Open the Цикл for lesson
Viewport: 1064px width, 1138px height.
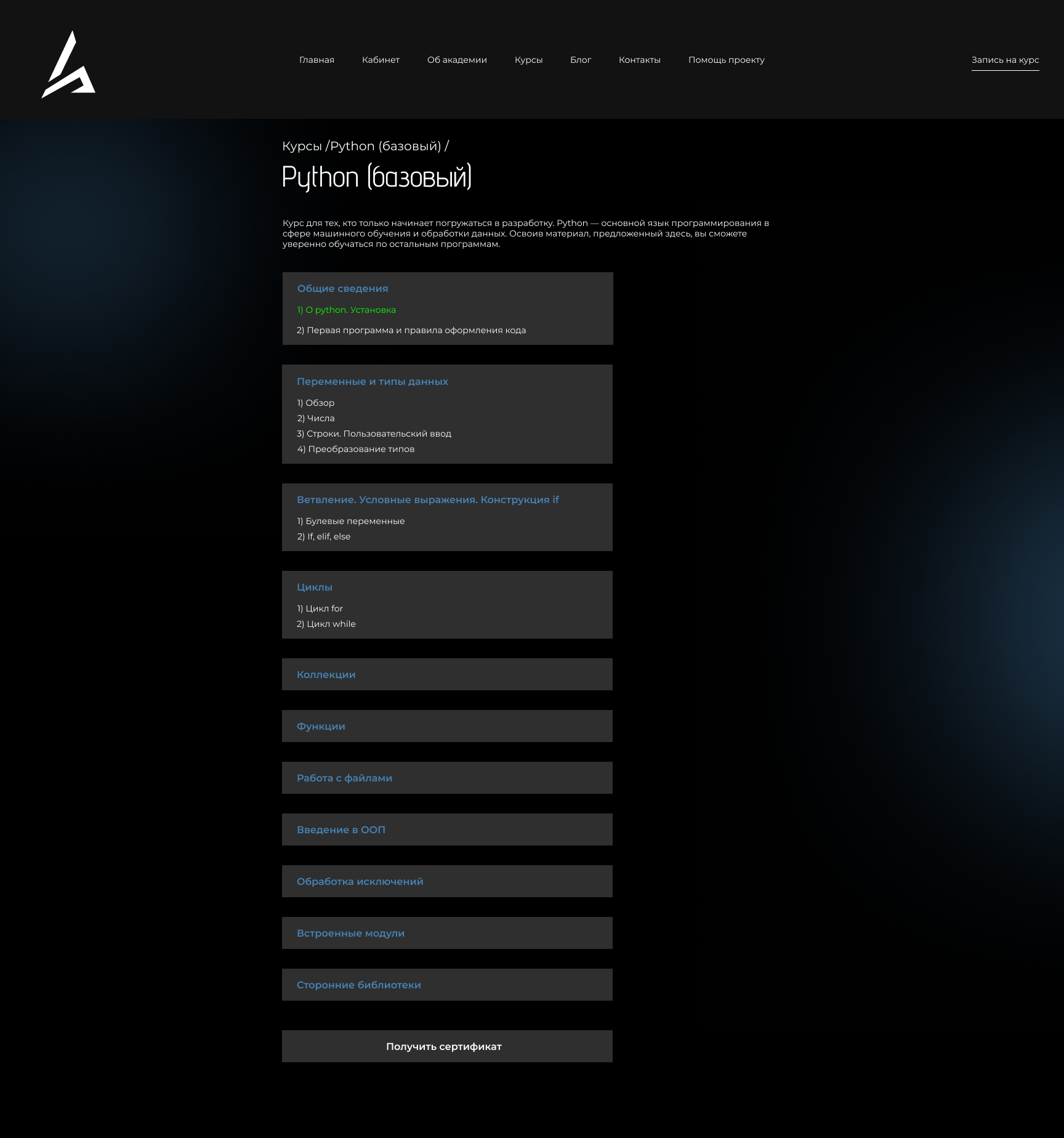tap(320, 608)
